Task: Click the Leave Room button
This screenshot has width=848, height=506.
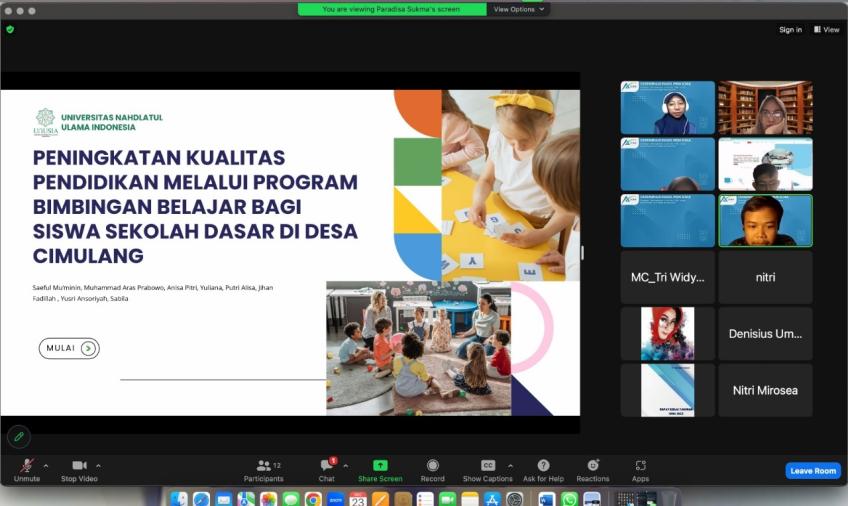Action: pos(813,471)
